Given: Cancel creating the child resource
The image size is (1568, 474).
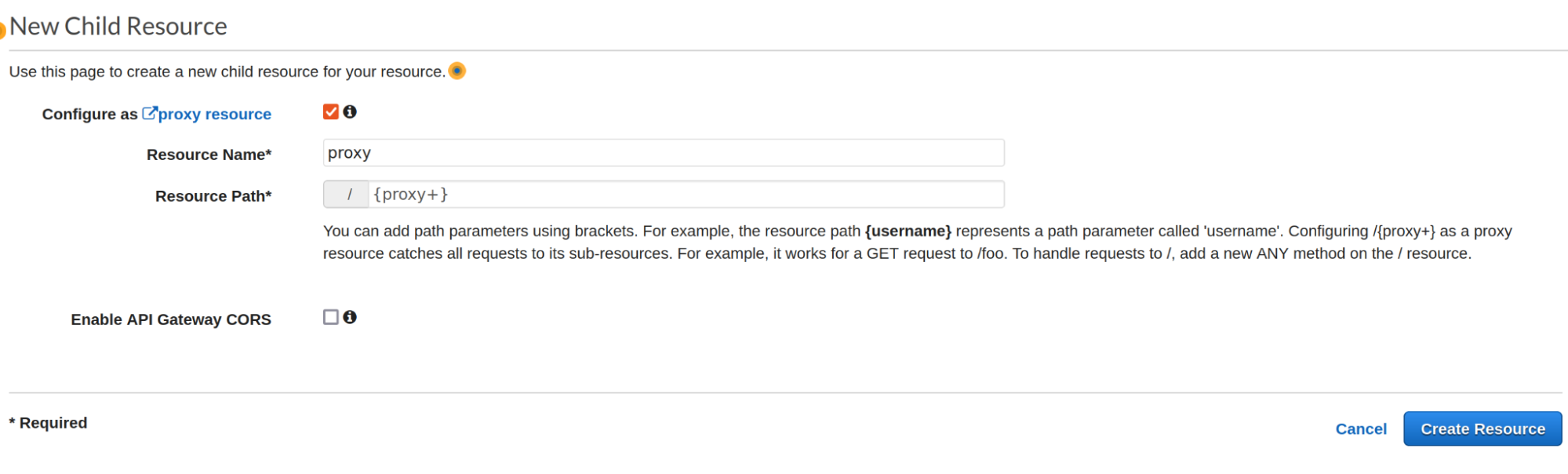Looking at the screenshot, I should (x=1361, y=429).
